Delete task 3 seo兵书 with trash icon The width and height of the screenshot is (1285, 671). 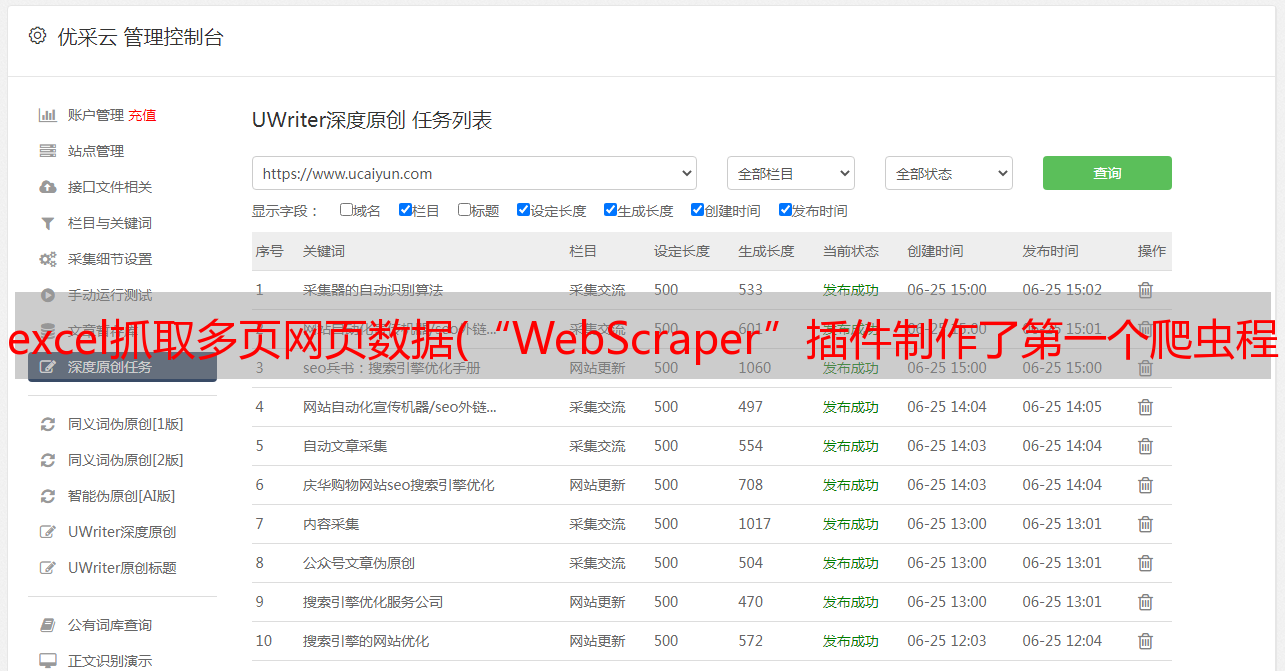[x=1145, y=368]
